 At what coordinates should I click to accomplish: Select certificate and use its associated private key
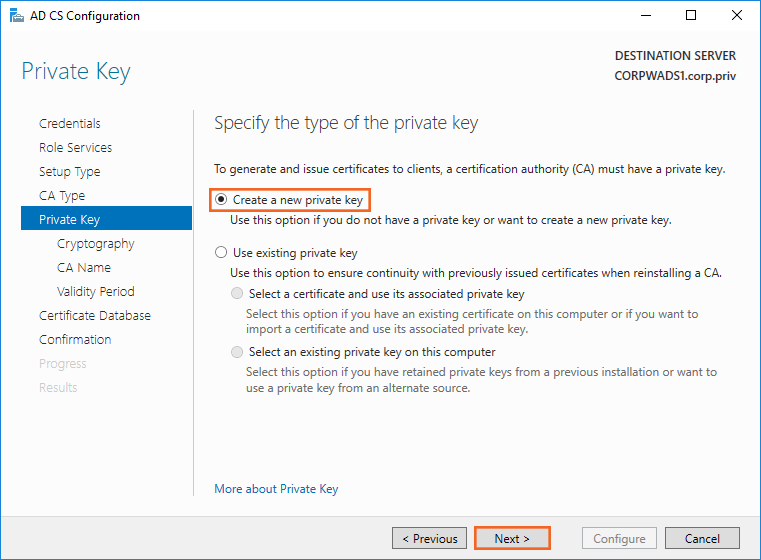(x=237, y=294)
